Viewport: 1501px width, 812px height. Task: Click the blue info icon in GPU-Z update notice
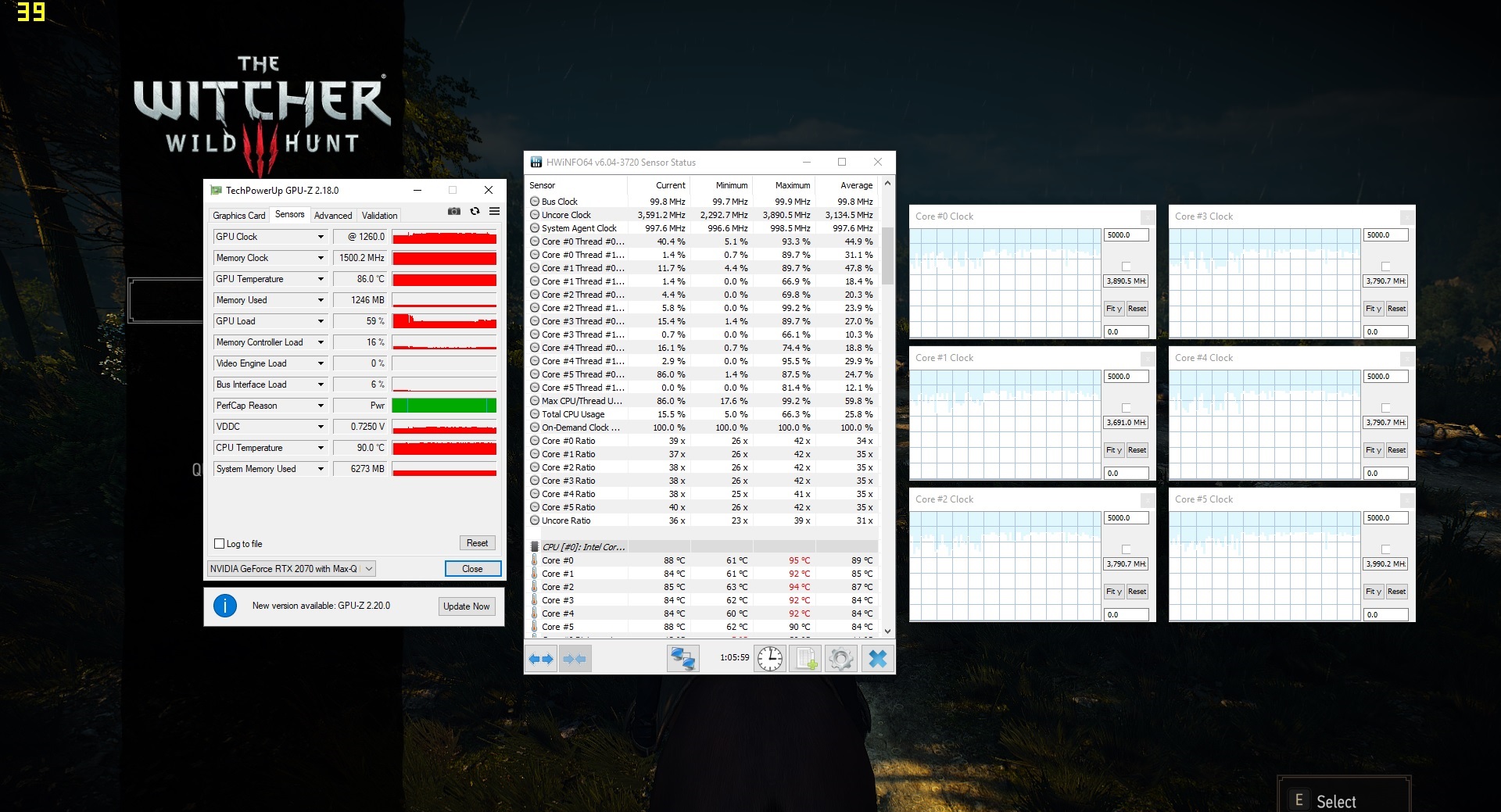click(x=225, y=606)
